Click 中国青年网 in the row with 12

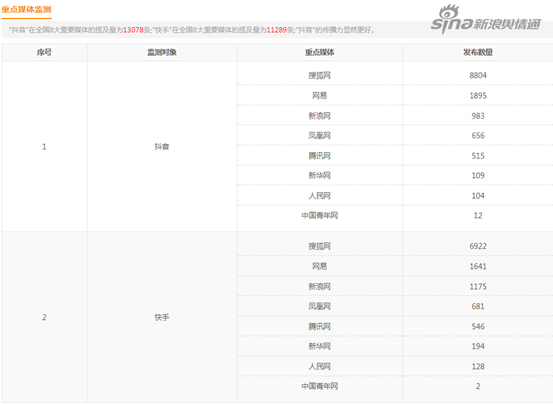(x=320, y=215)
